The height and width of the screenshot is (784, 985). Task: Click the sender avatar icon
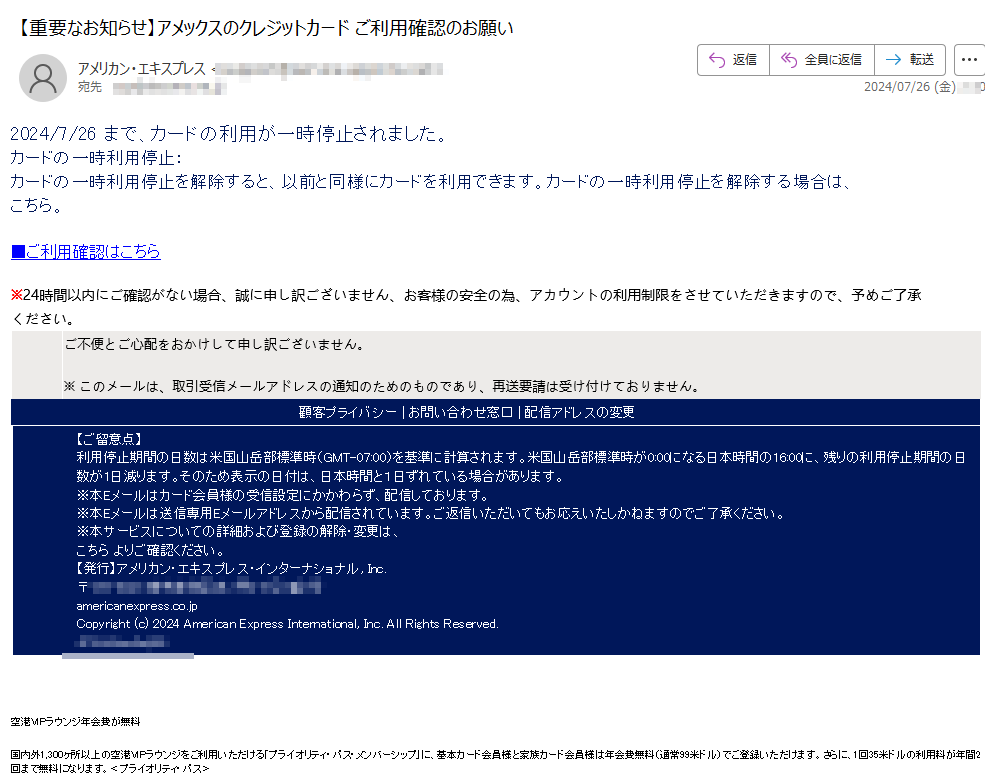coord(43,78)
